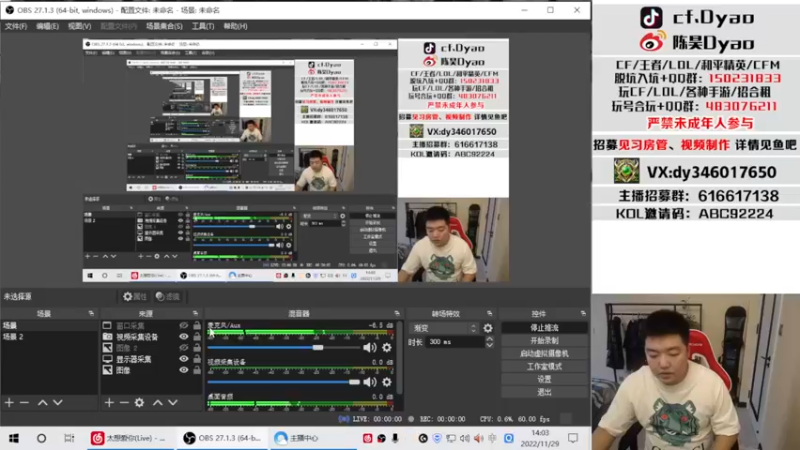
Task: Move source down with arrow icon
Action: tap(173, 403)
